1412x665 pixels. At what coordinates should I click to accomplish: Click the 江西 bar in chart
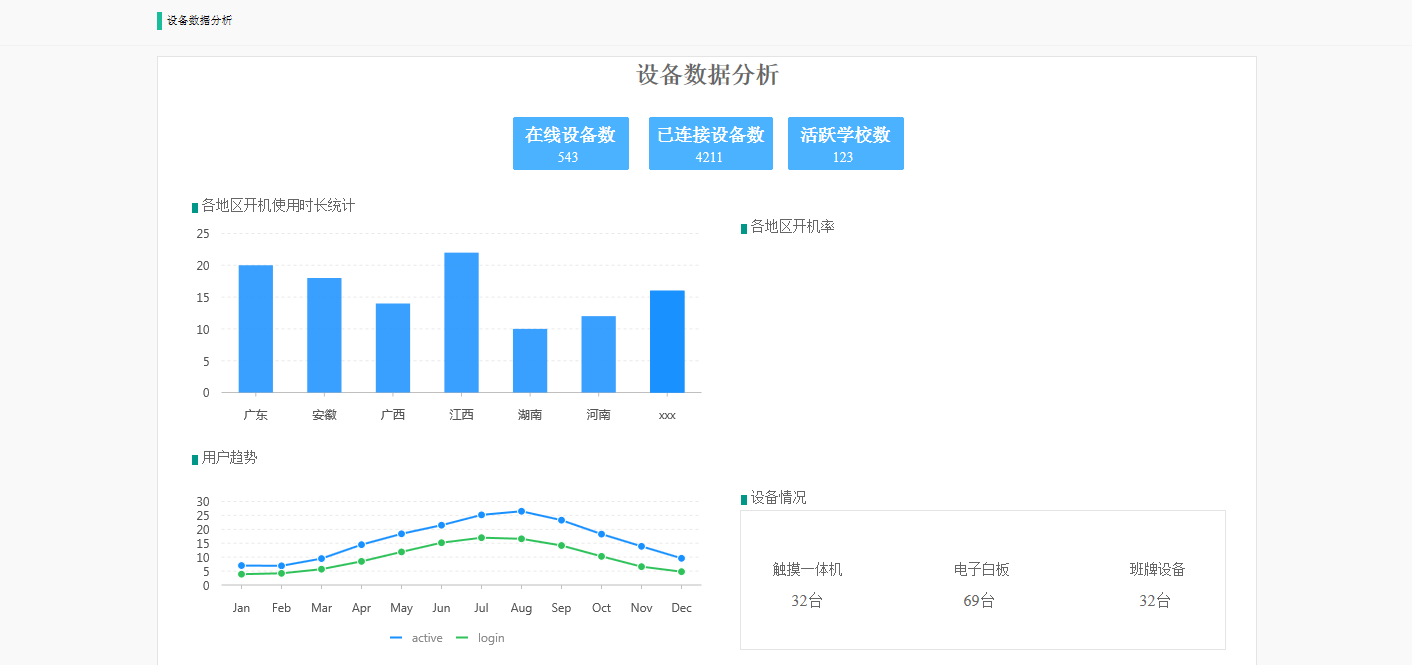[461, 323]
